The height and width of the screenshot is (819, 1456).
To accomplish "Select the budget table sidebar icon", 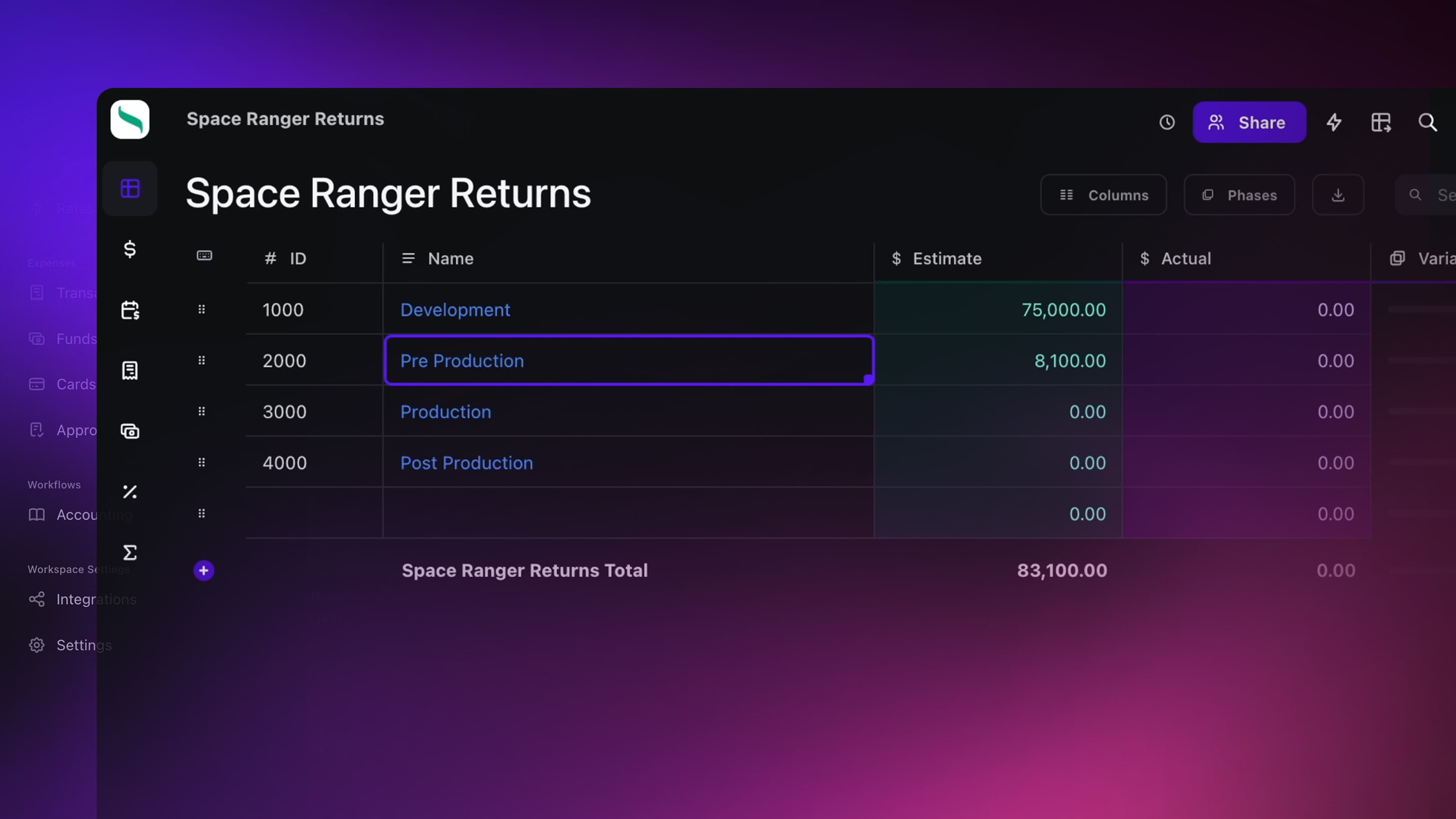I will coord(130,188).
